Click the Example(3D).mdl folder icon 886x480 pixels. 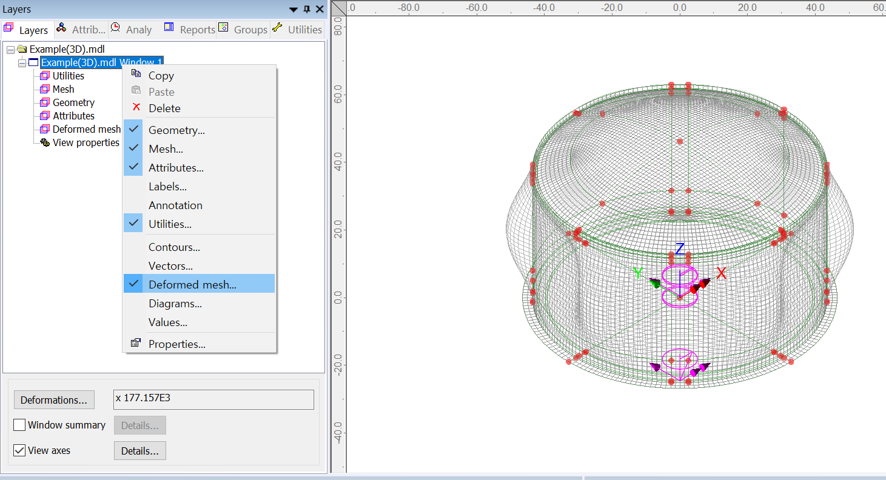pos(22,49)
